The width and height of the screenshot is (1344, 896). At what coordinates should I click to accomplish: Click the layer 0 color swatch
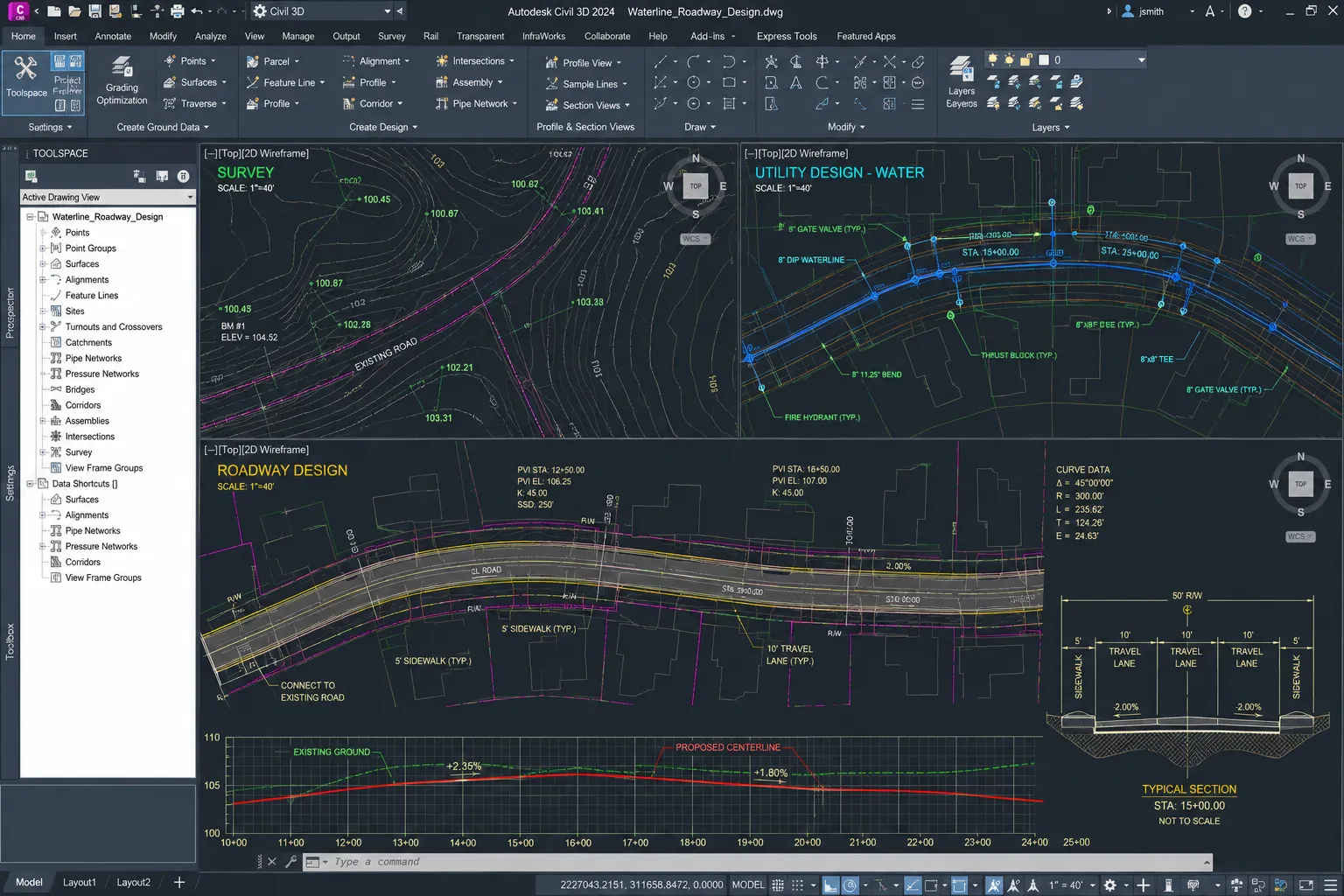tap(1044, 60)
